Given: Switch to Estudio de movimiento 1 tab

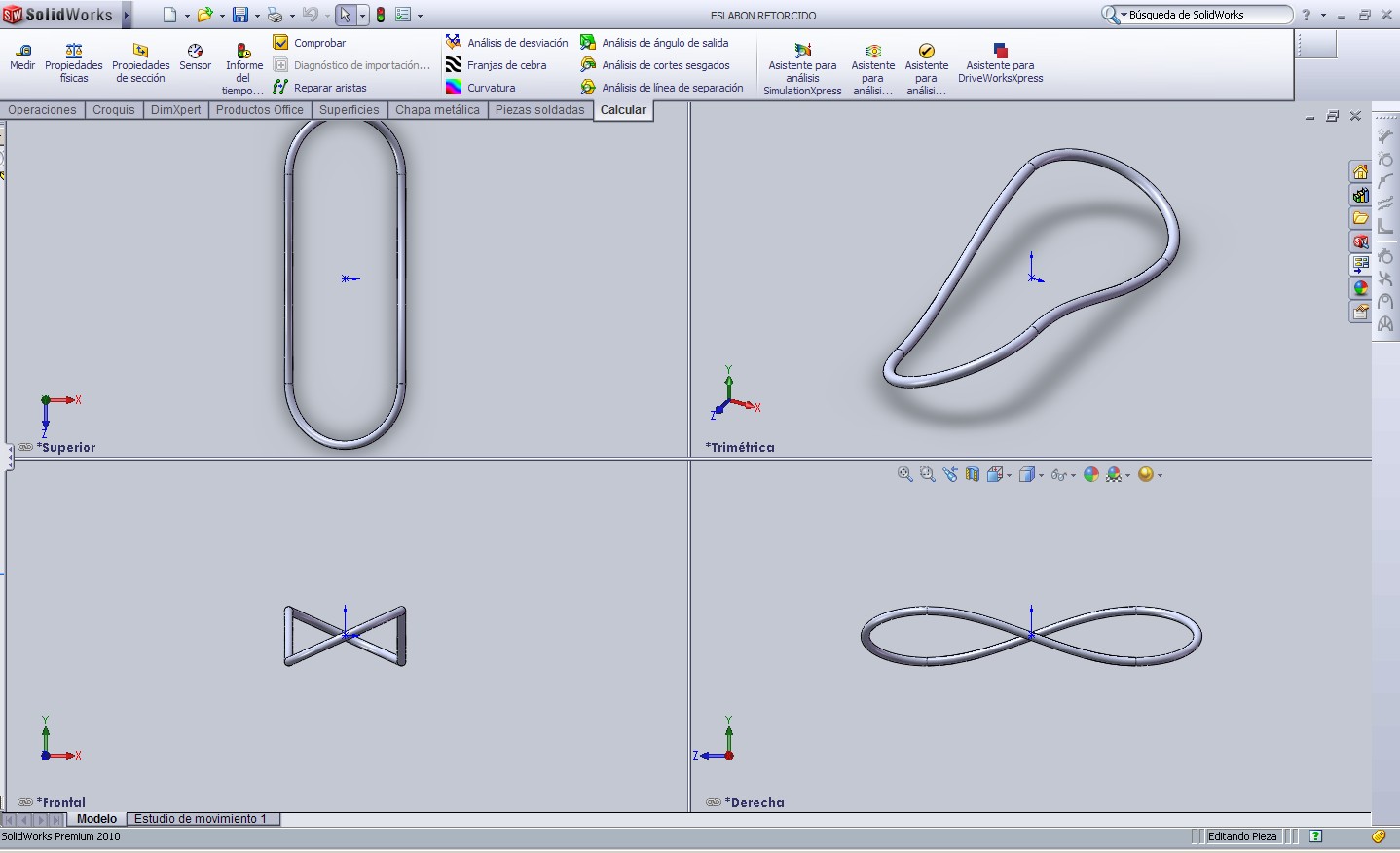Looking at the screenshot, I should coord(201,819).
